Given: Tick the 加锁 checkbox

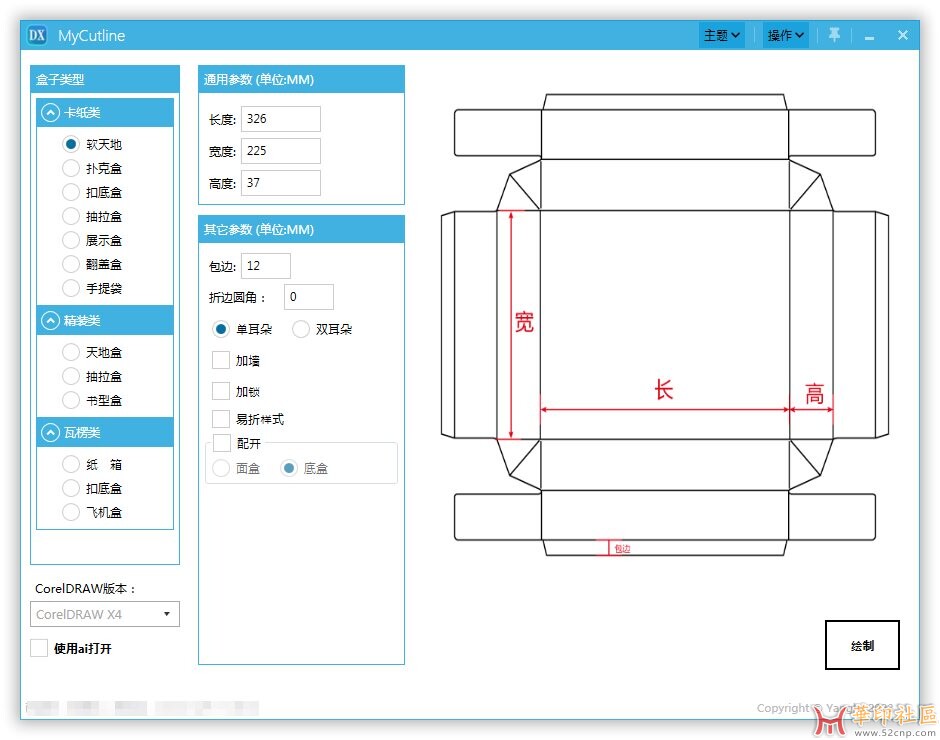Looking at the screenshot, I should tap(221, 391).
